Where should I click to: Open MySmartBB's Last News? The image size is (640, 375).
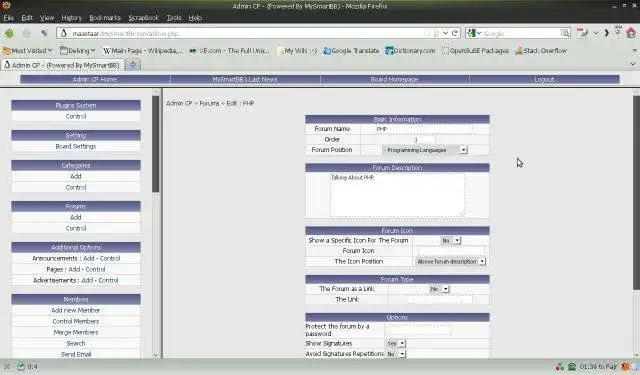tap(245, 80)
